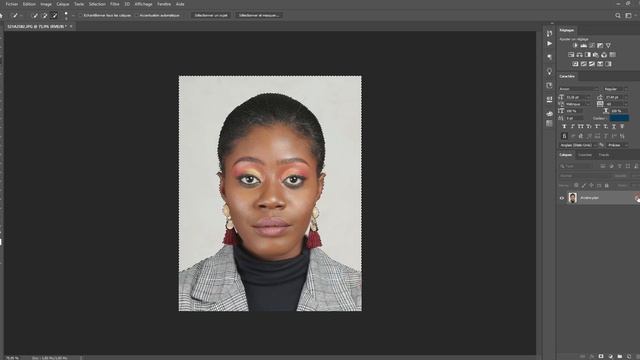Add a Black & White adjustment
Viewport: 640px width, 360px height.
tap(588, 55)
